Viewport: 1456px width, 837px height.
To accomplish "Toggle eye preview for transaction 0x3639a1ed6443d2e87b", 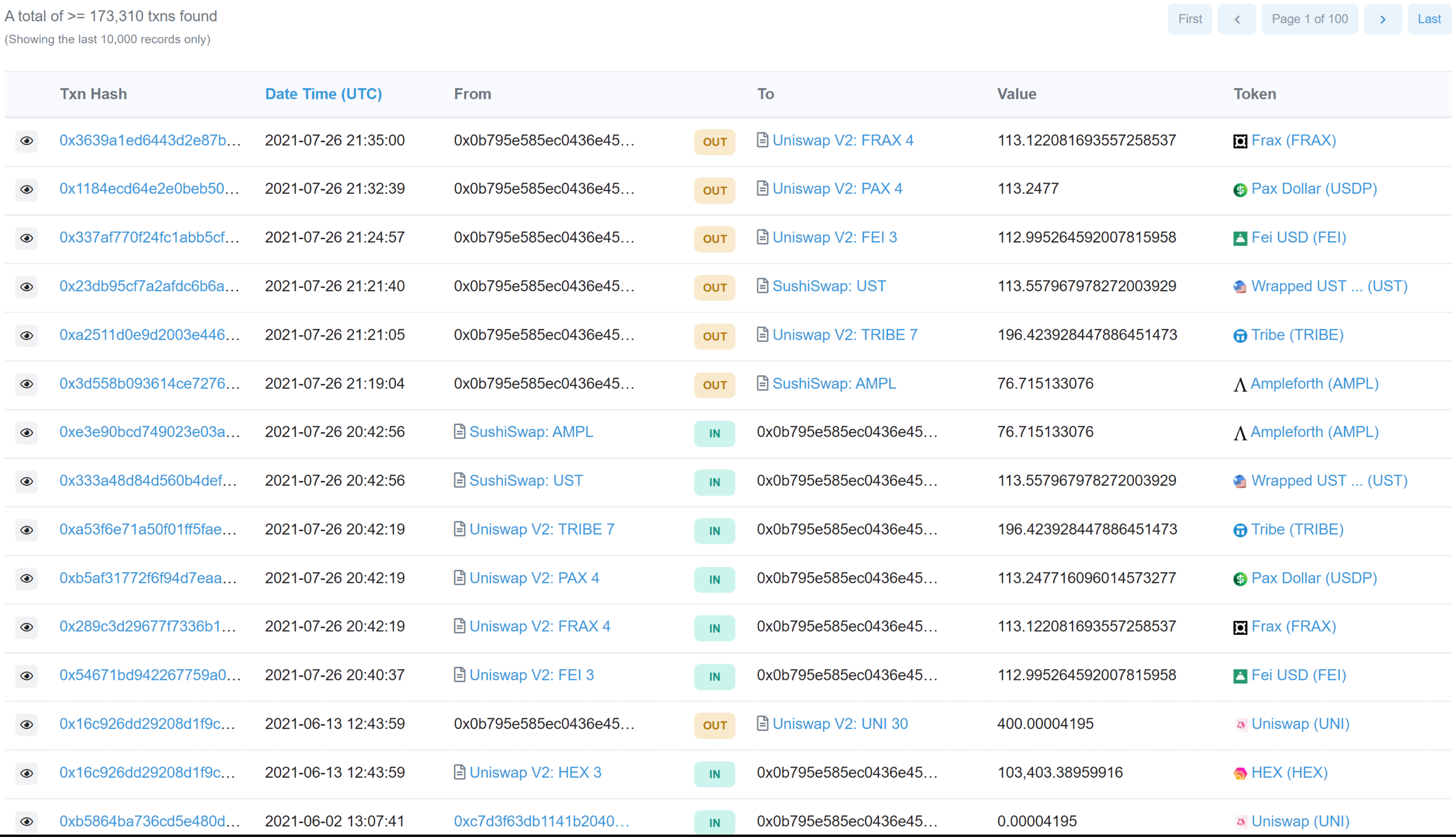I will pos(26,141).
